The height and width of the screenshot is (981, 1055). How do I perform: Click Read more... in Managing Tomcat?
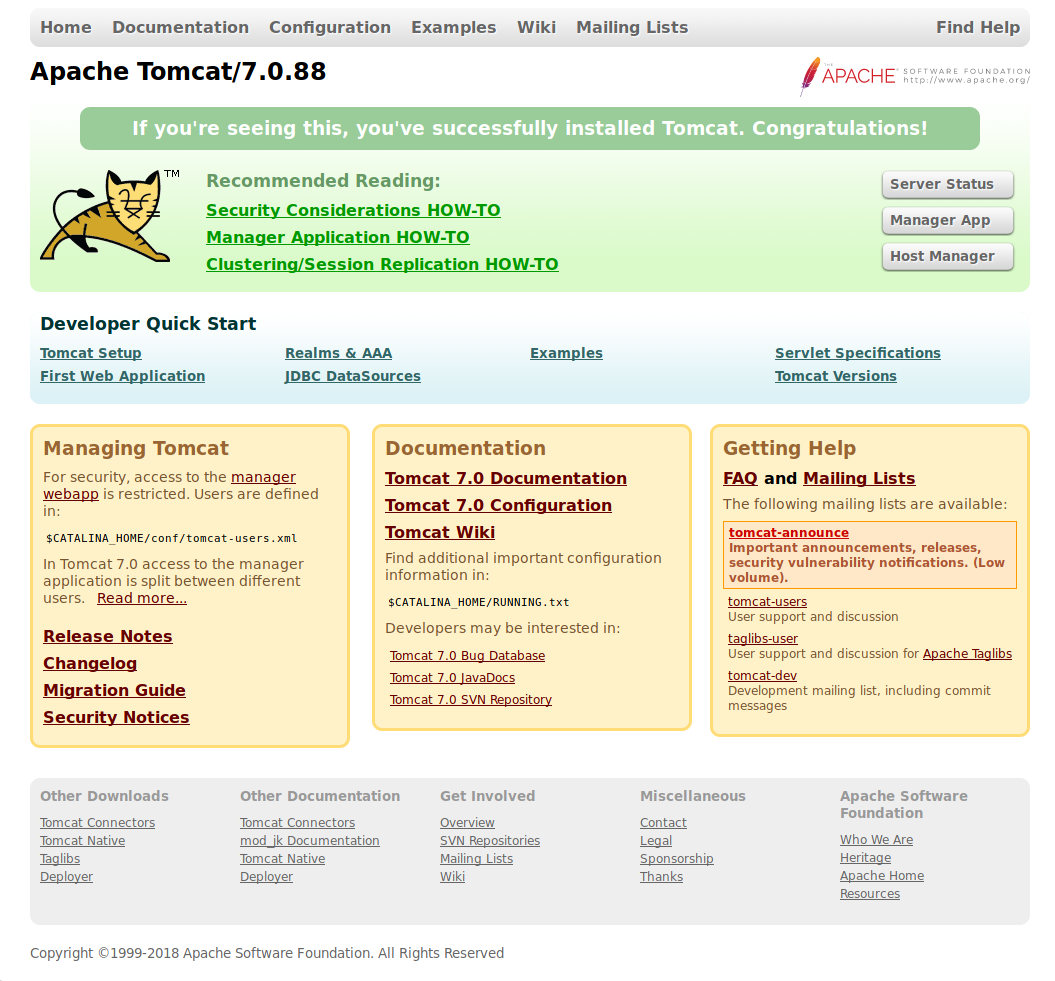pyautogui.click(x=142, y=598)
